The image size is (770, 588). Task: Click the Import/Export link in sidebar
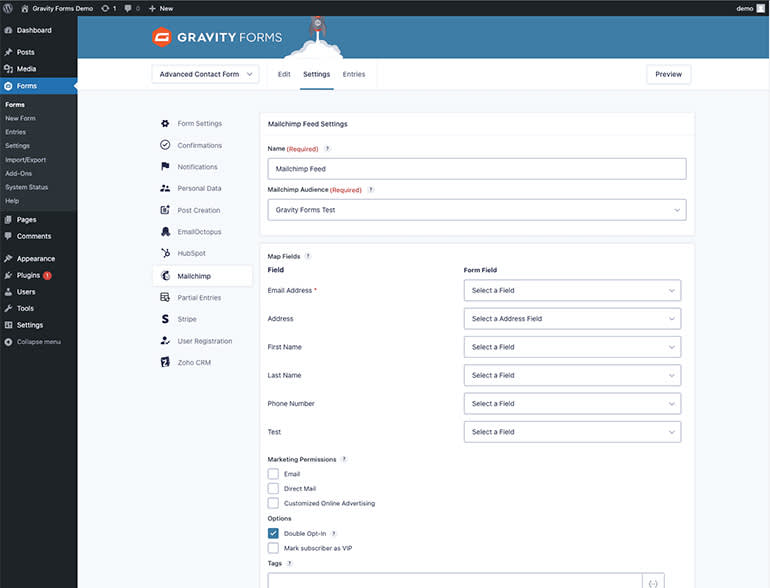[x=25, y=160]
